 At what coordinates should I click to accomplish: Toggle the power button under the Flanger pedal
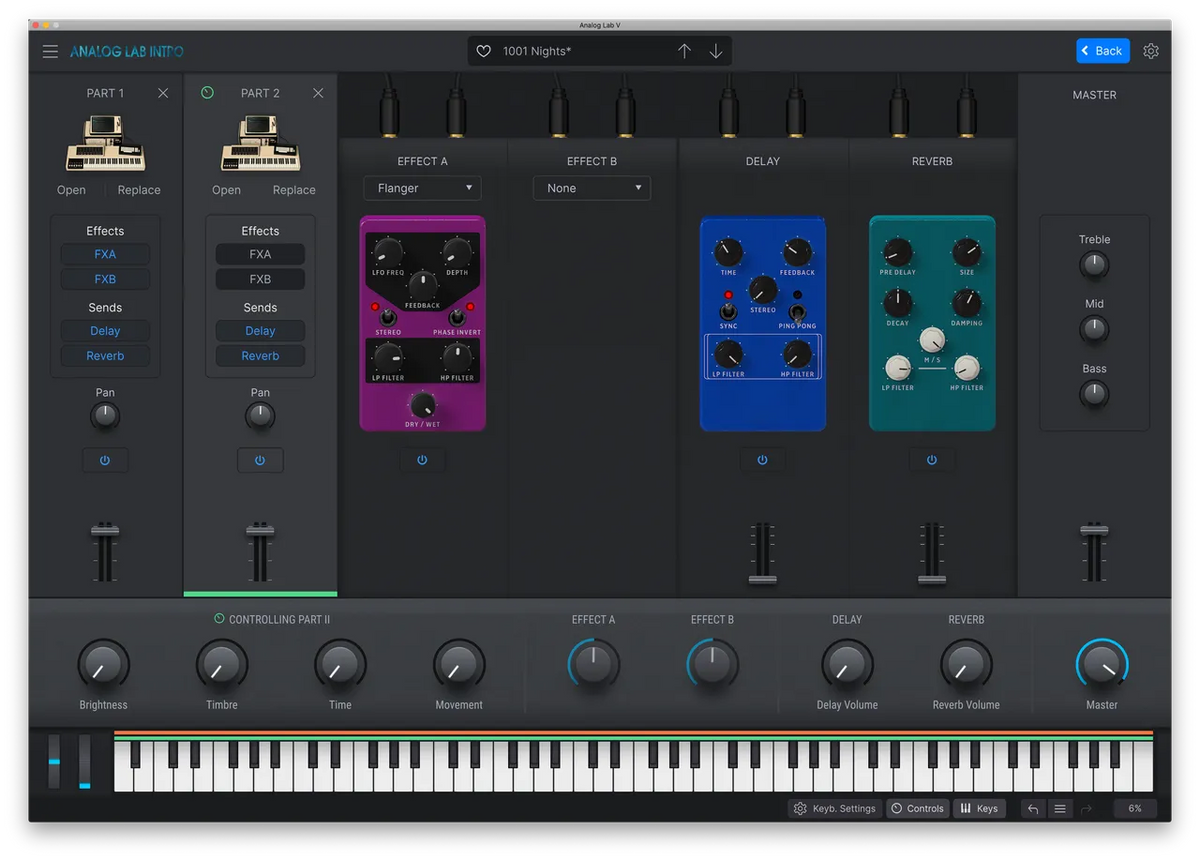tap(422, 460)
